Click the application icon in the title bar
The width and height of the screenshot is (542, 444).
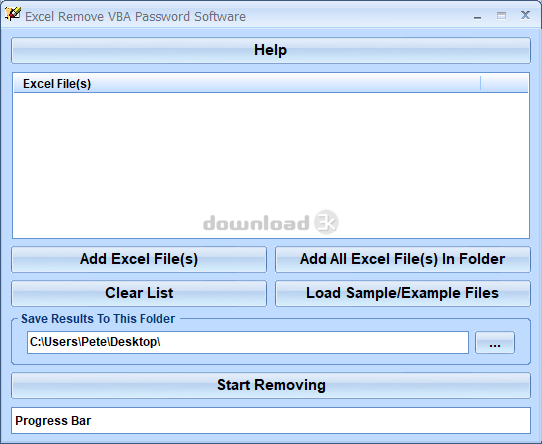[12, 15]
